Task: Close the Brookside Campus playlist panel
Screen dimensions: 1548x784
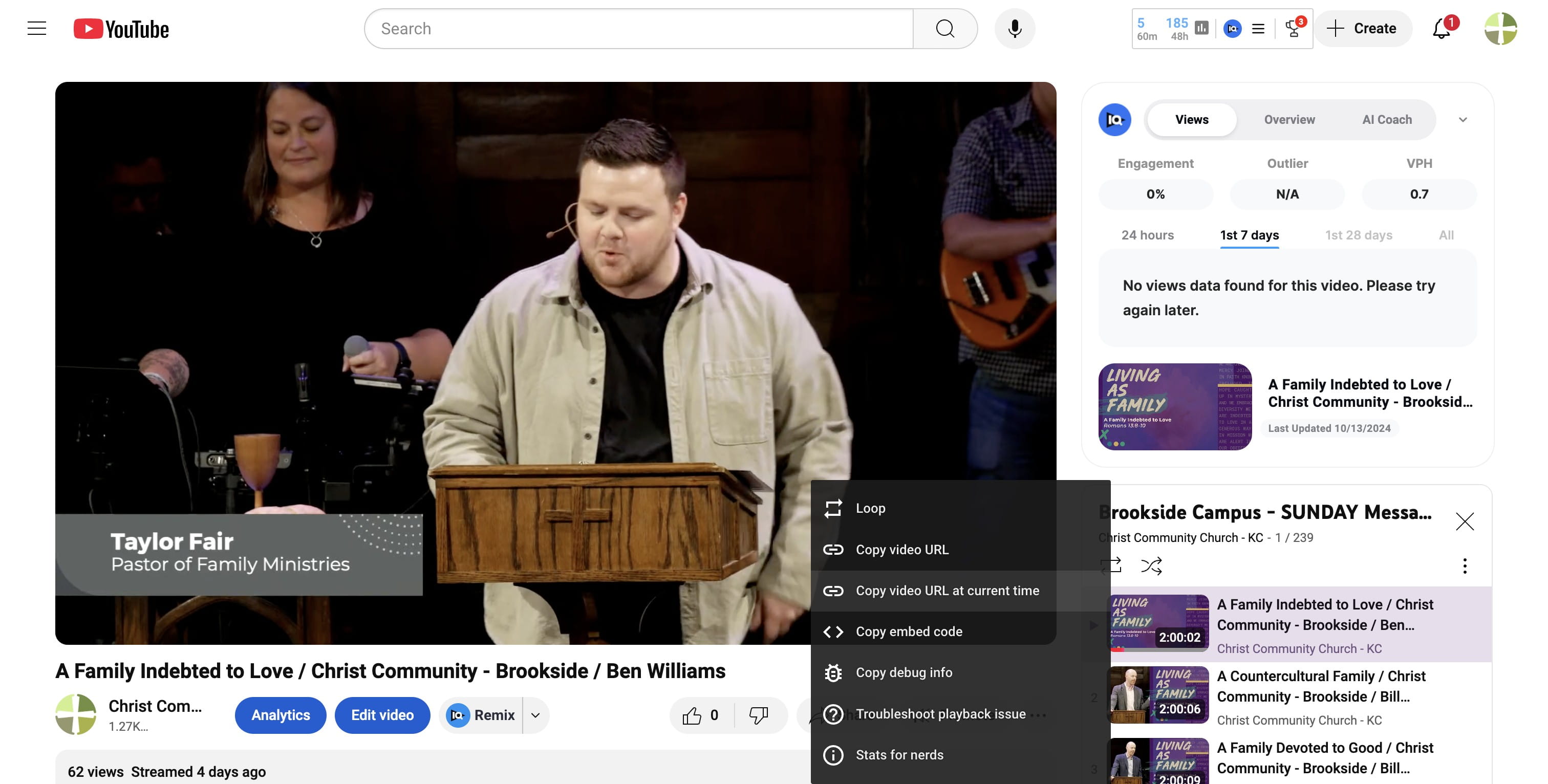Action: 1465,521
